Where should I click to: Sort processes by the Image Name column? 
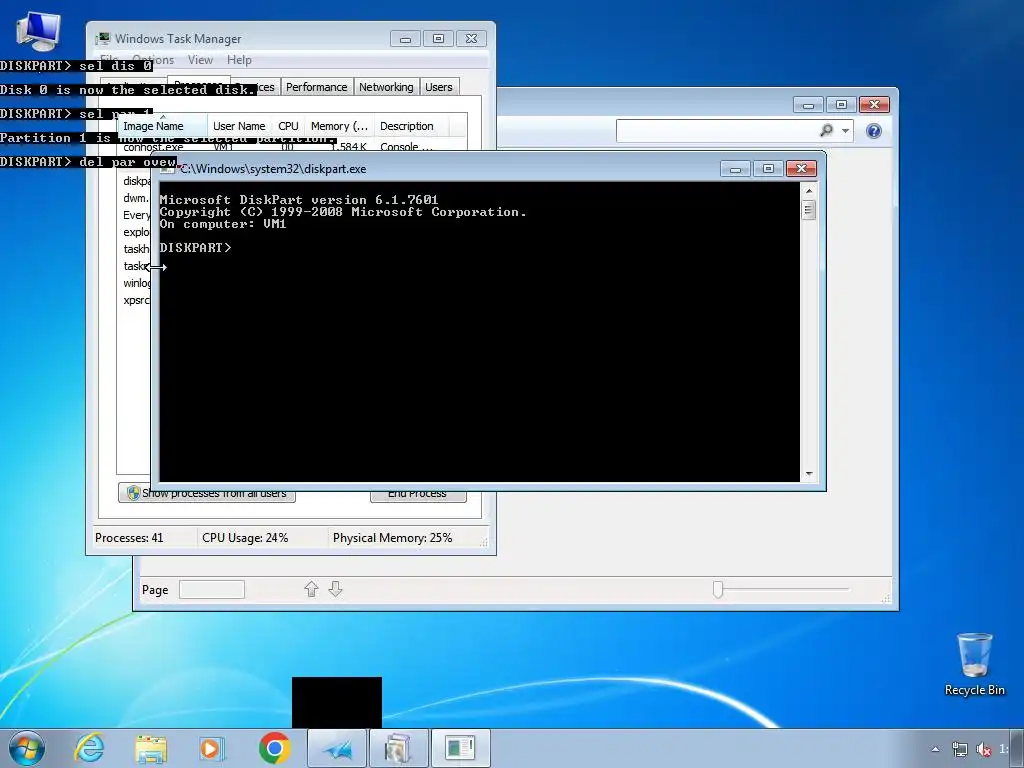[x=162, y=126]
